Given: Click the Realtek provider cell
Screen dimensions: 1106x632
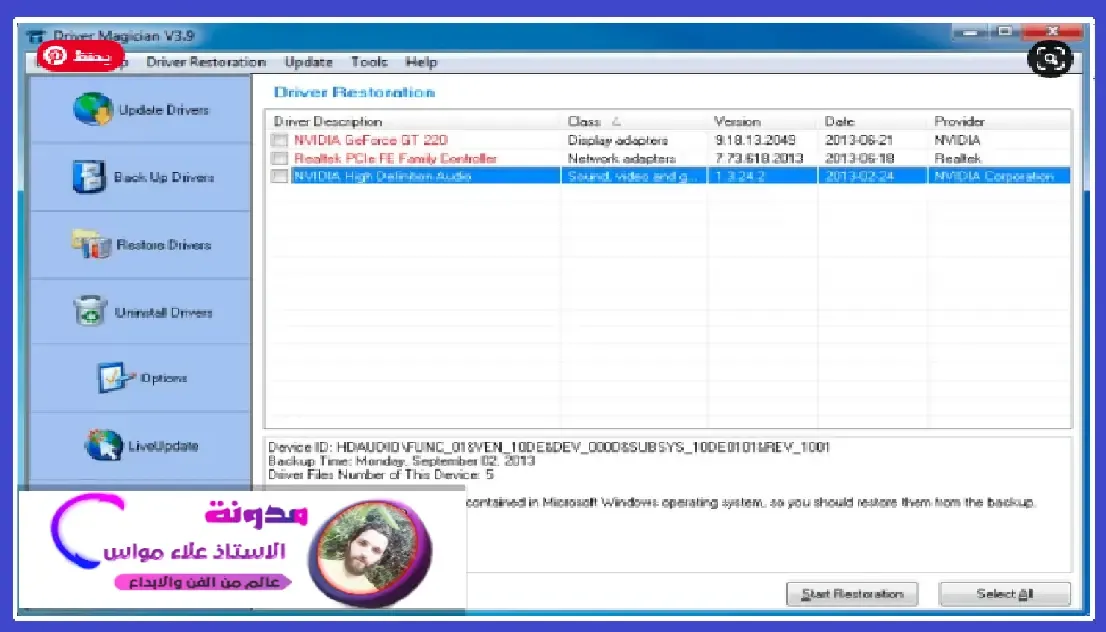Looking at the screenshot, I should pyautogui.click(x=957, y=158).
